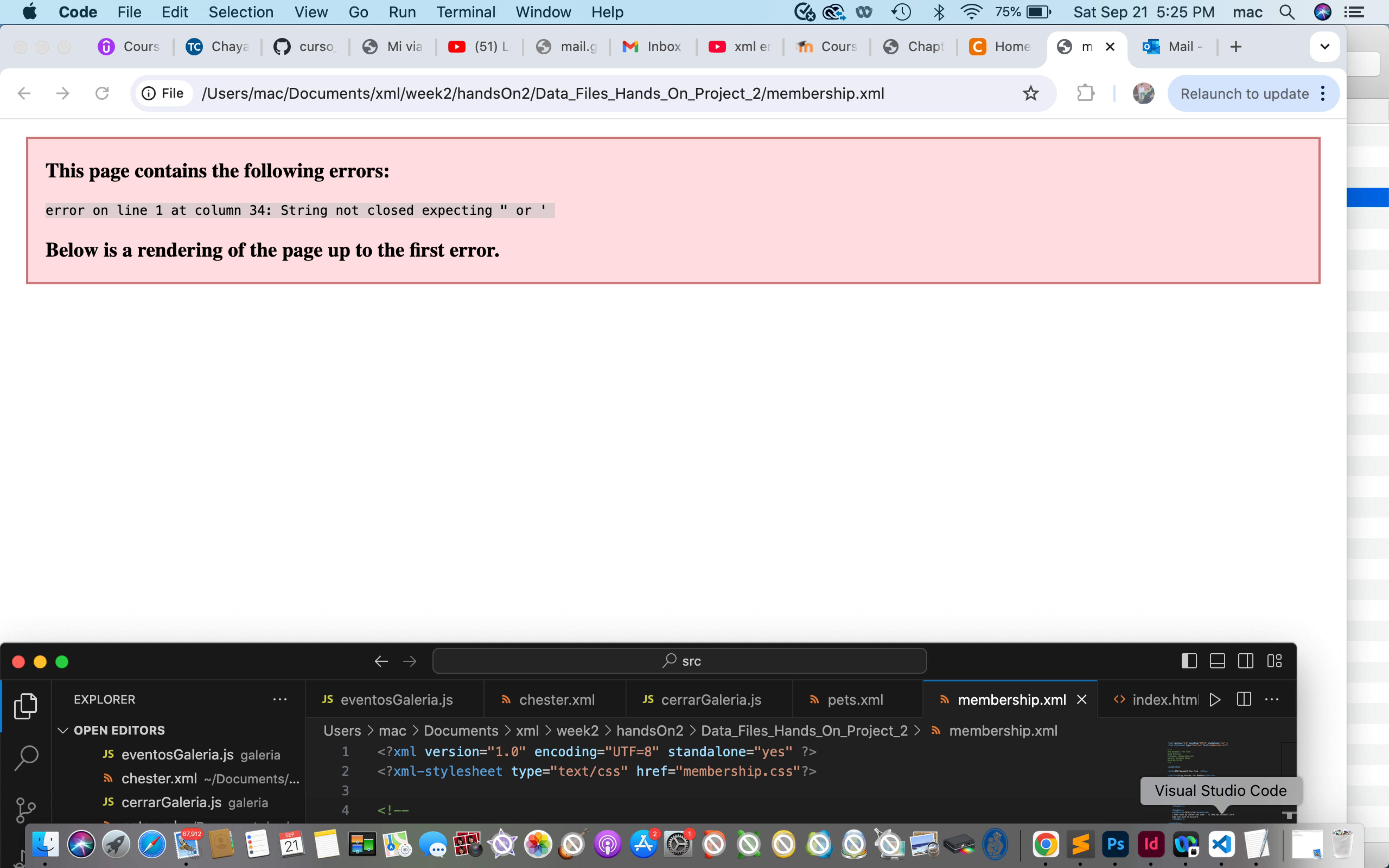1389x868 pixels.
Task: Collapse the OPEN EDITORS section
Action: pyautogui.click(x=63, y=730)
